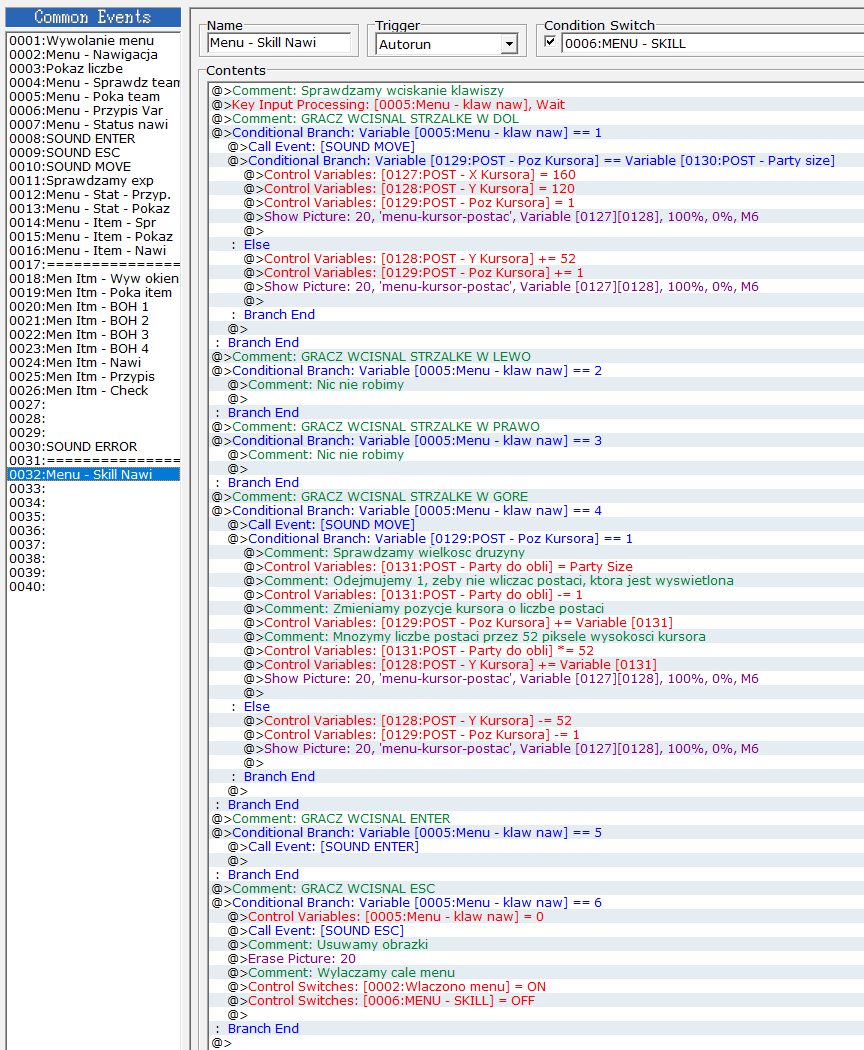Select common event 0020:Men Itm - BOH 1
The width and height of the screenshot is (864, 1050).
(x=93, y=307)
